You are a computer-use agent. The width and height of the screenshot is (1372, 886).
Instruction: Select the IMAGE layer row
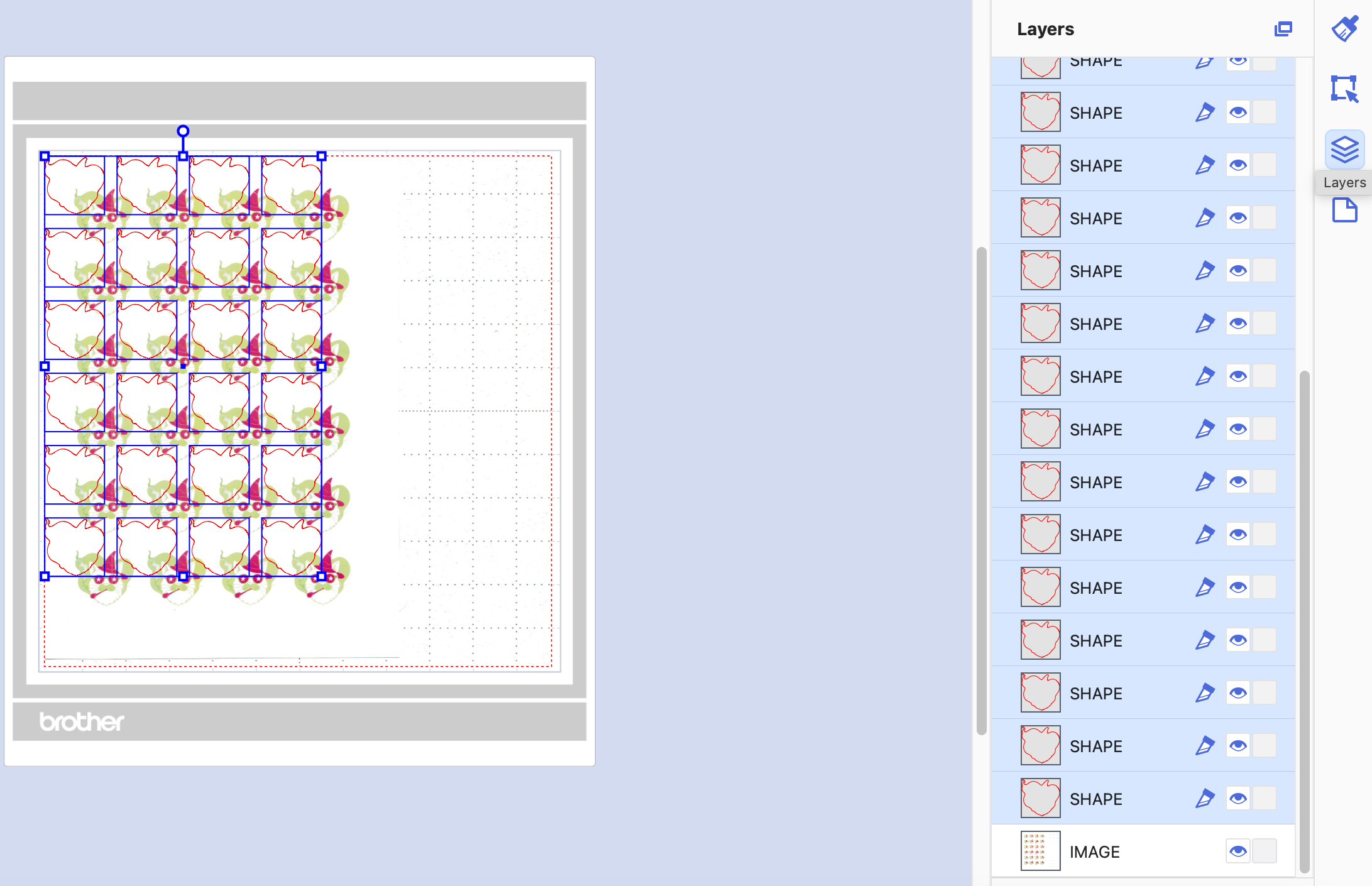coord(1143,851)
